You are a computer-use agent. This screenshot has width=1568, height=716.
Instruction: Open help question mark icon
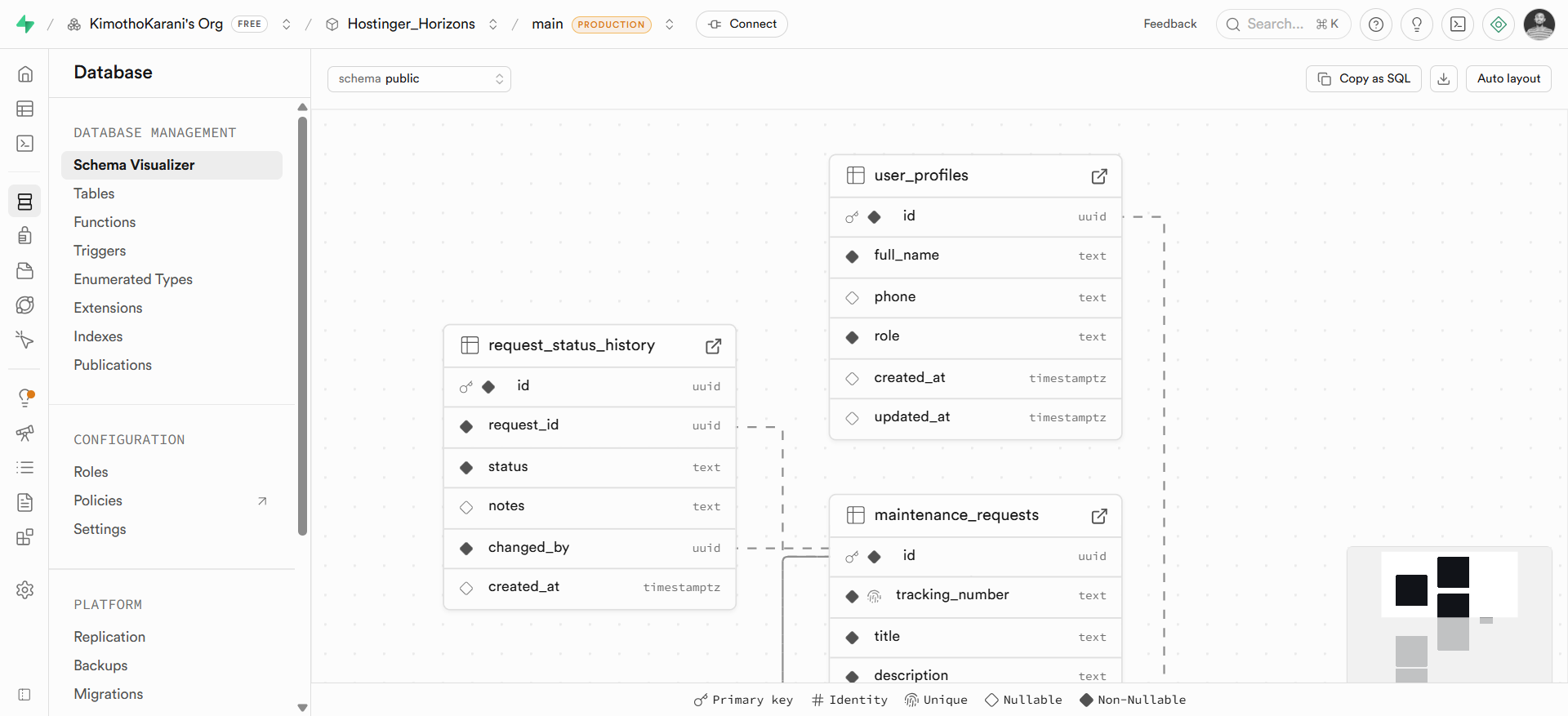coord(1376,24)
